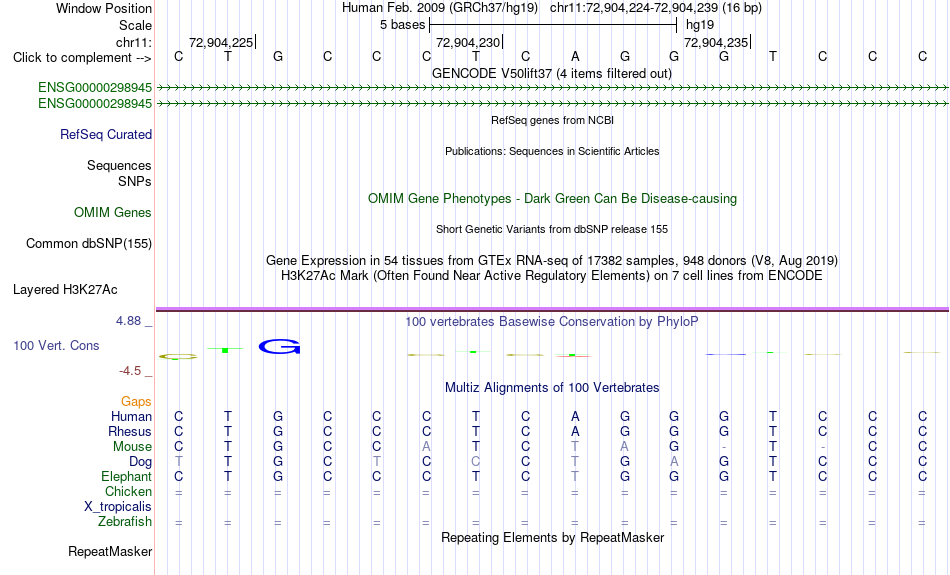The width and height of the screenshot is (950, 575).
Task: Click the chr11: ruler label
Action: tap(133, 42)
